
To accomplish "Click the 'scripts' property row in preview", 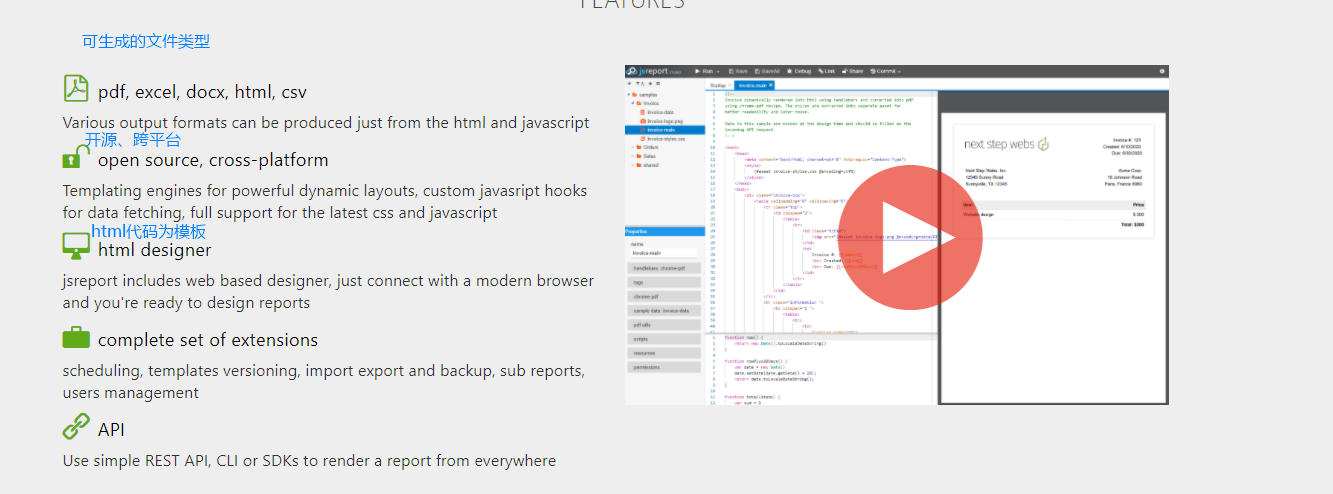I will click(665, 339).
